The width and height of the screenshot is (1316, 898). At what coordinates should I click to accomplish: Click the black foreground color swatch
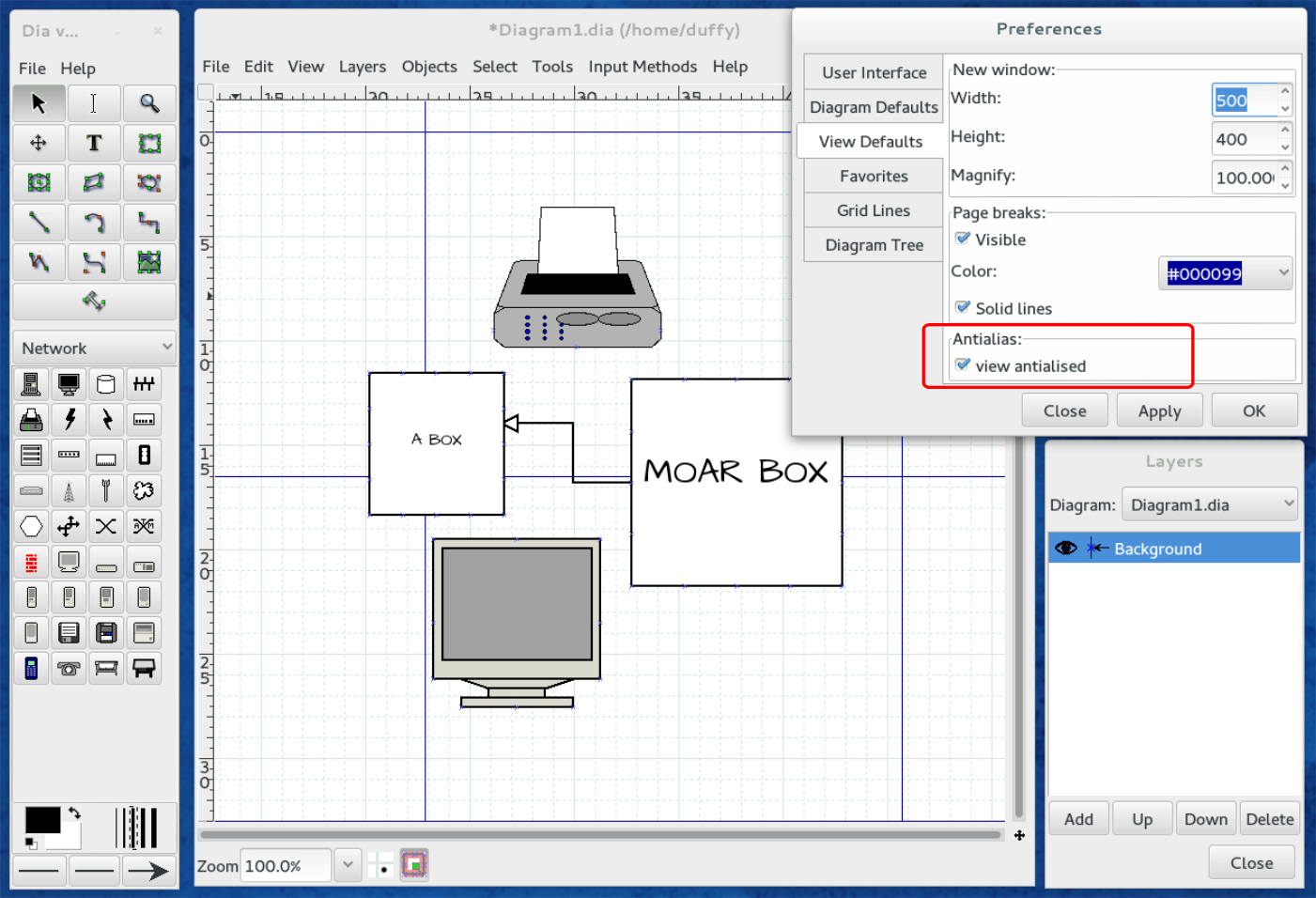click(42, 820)
